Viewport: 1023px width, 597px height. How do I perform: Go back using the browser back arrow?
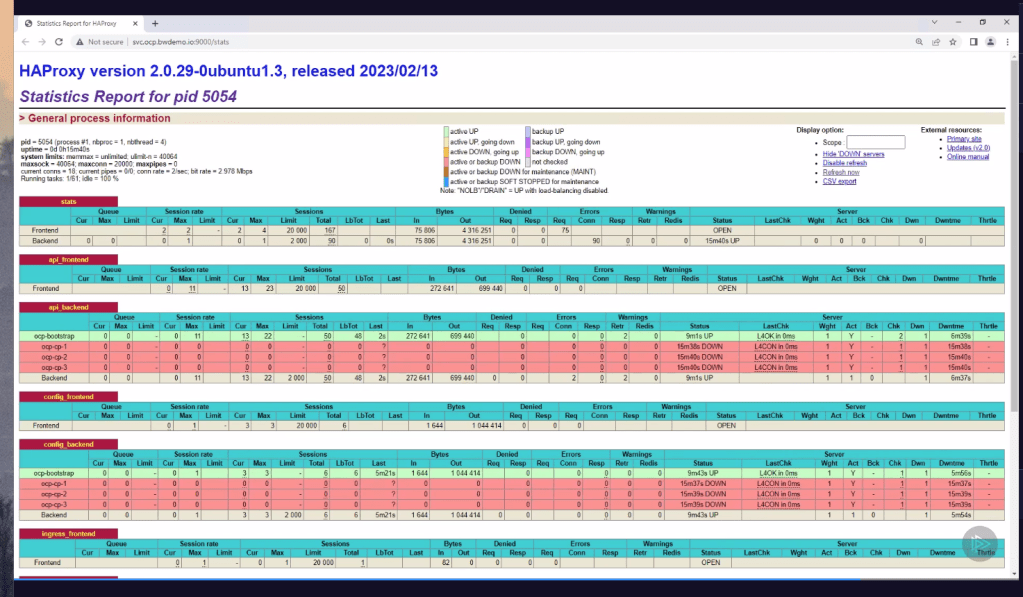(x=25, y=42)
